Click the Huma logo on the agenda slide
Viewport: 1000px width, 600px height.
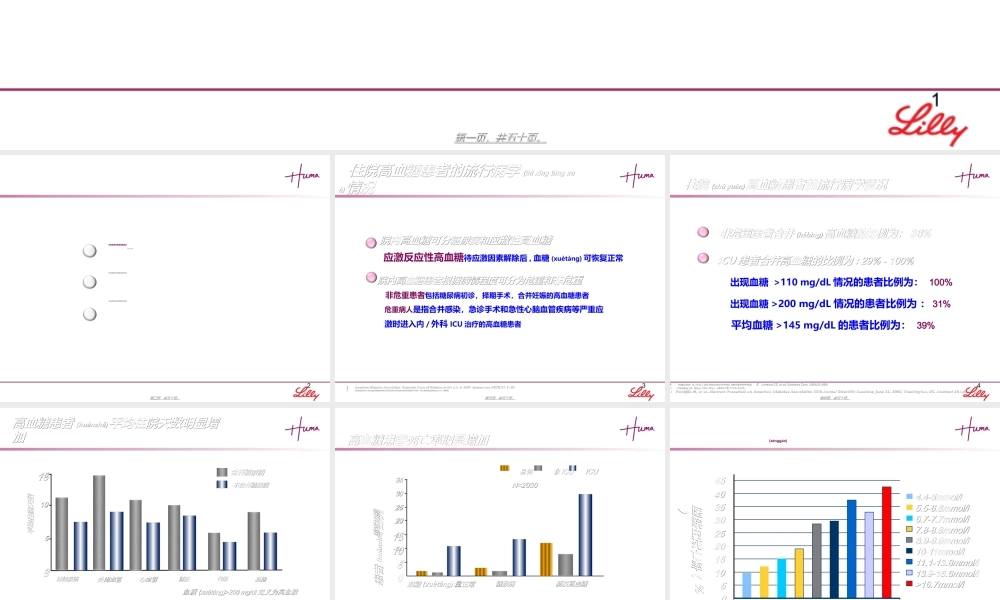303,177
